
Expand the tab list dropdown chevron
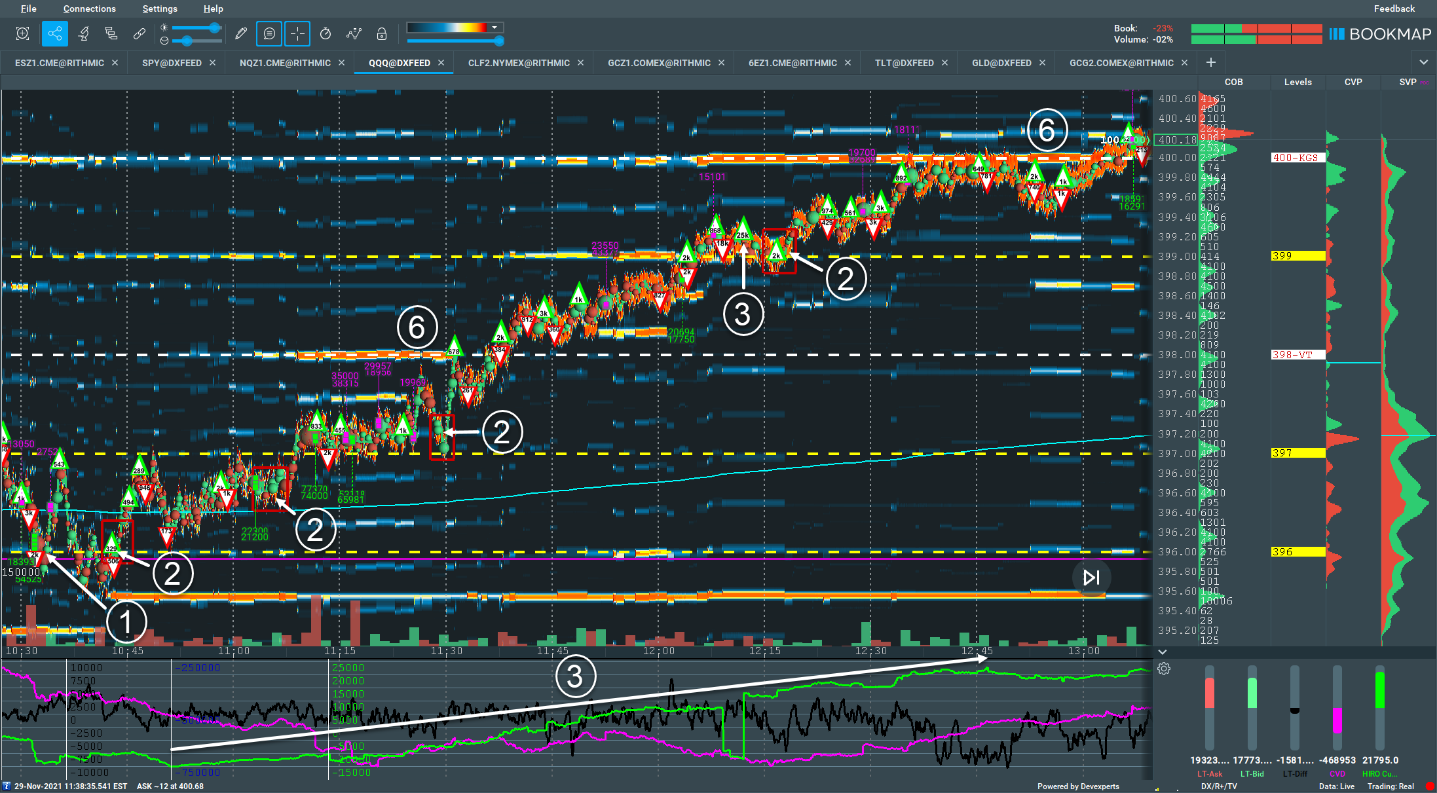pos(1425,63)
